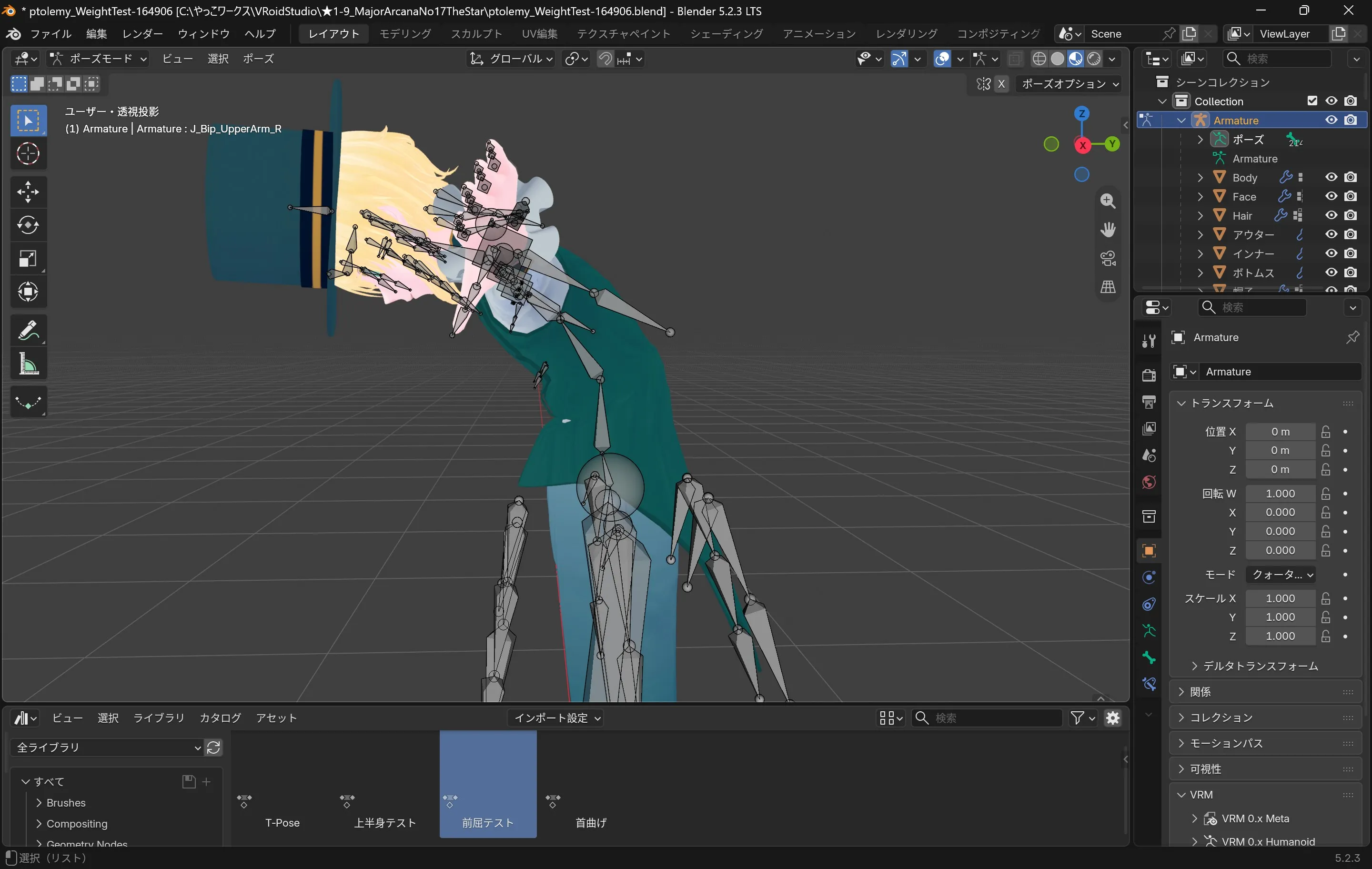Select the Scale tool in the toolbar
Image resolution: width=1372 pixels, height=869 pixels.
coord(28,259)
